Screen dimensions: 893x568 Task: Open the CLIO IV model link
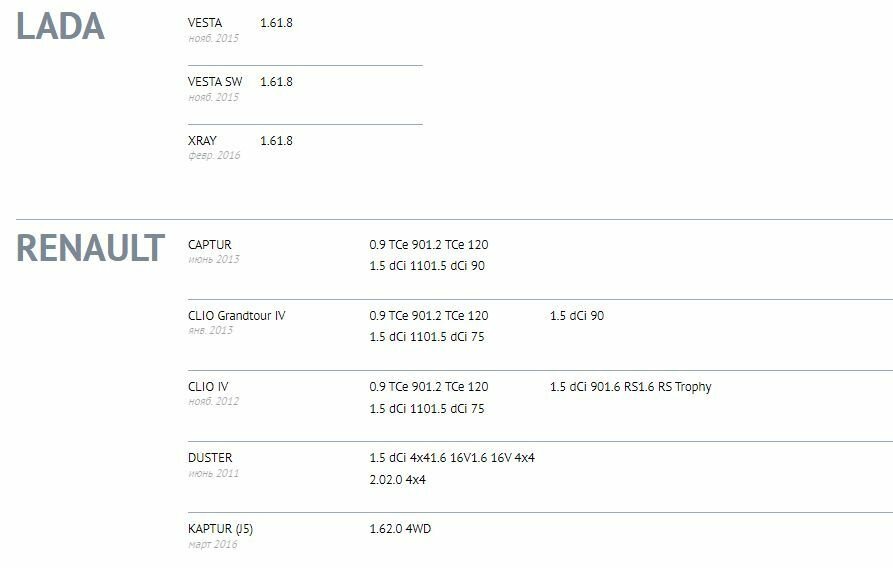coord(208,386)
